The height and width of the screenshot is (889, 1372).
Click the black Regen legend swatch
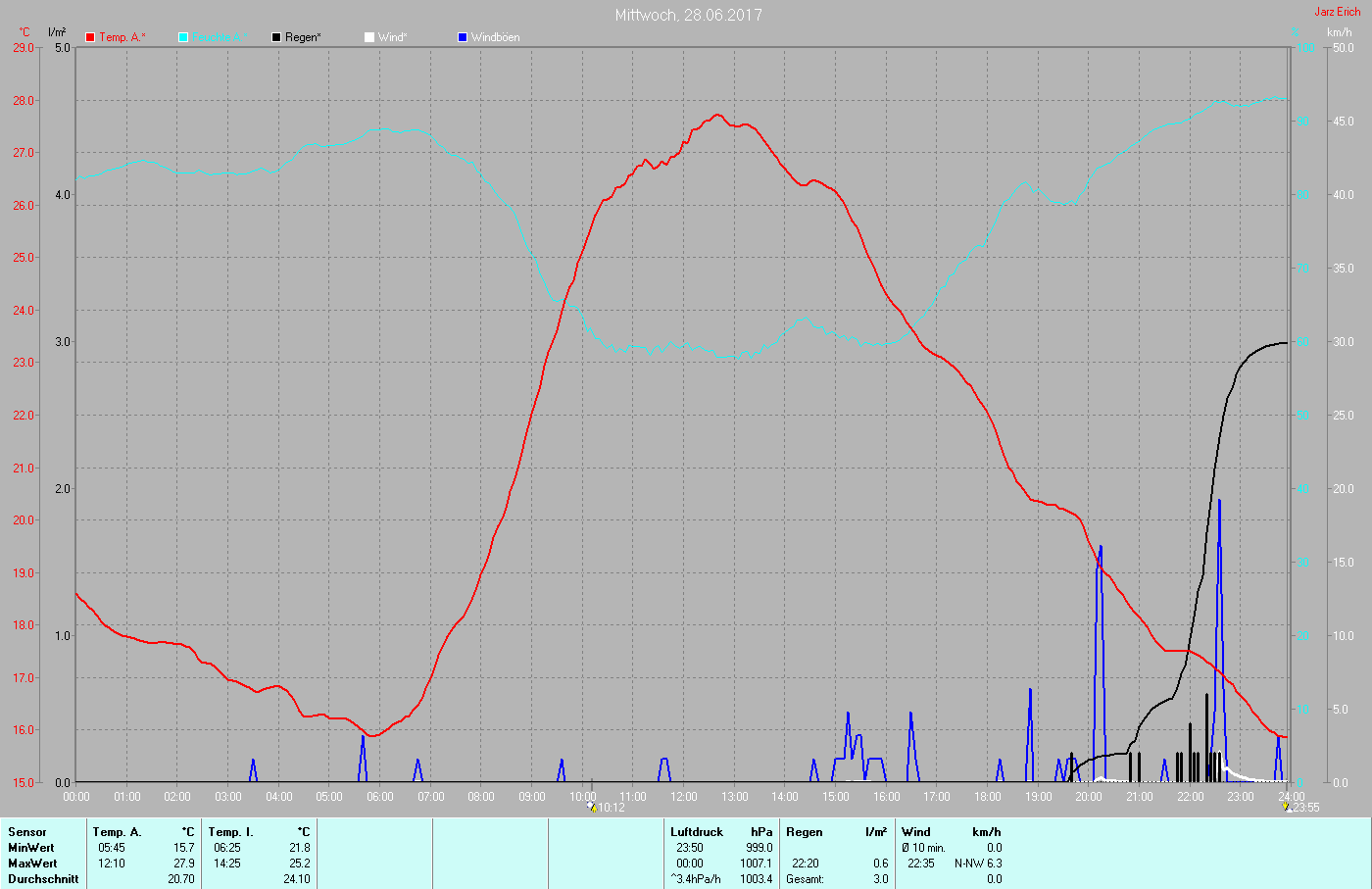click(x=276, y=37)
